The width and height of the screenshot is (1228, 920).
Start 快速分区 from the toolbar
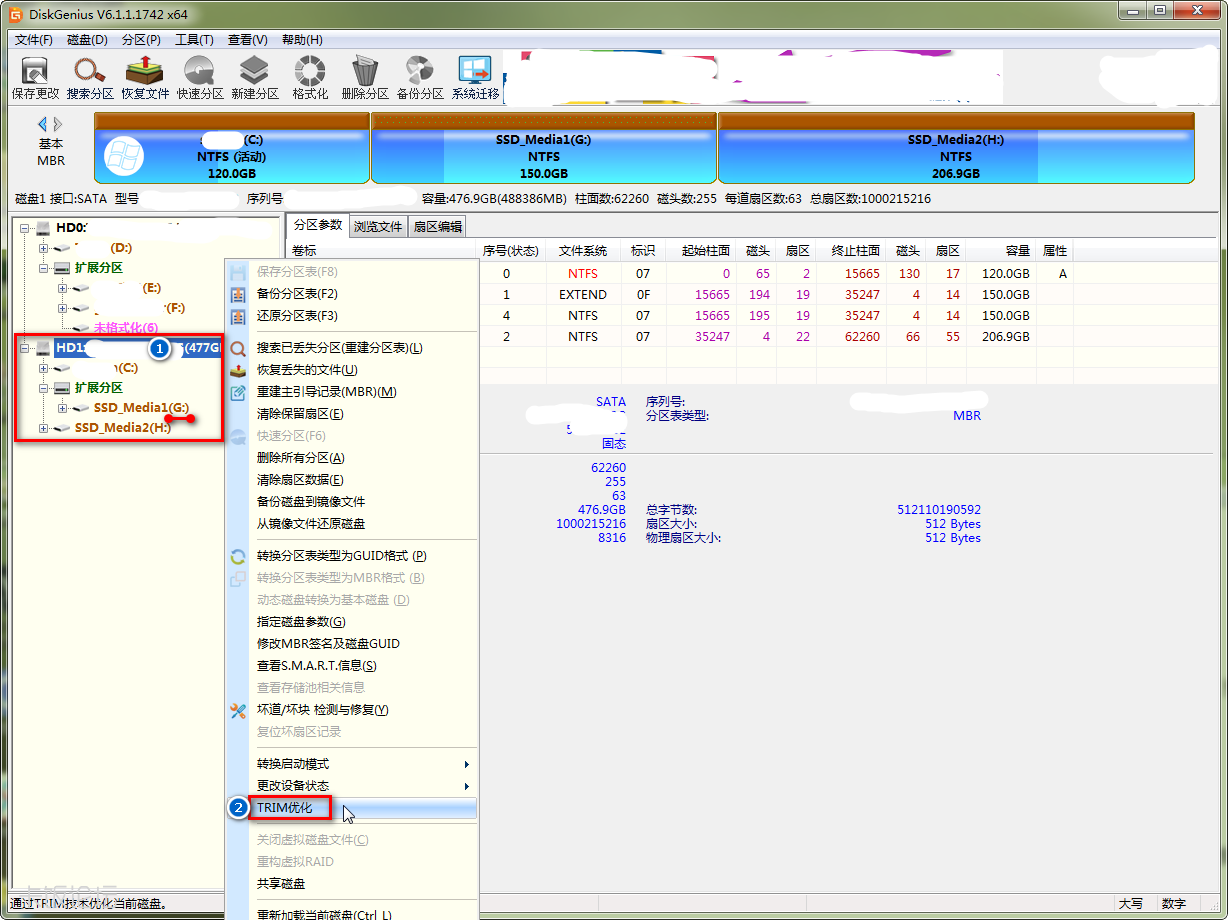(200, 78)
